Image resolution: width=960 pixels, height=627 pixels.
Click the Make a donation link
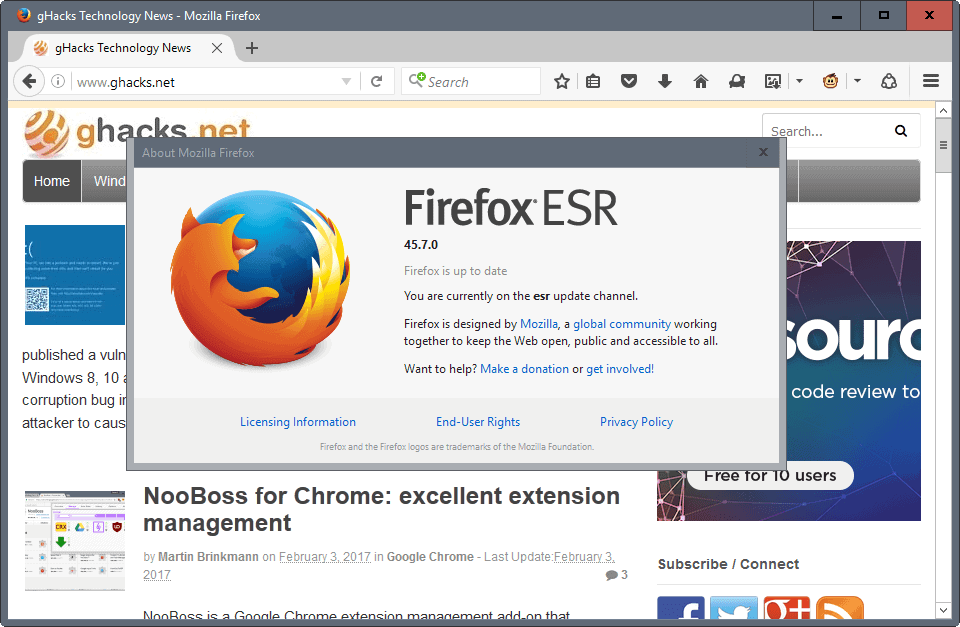tap(524, 369)
